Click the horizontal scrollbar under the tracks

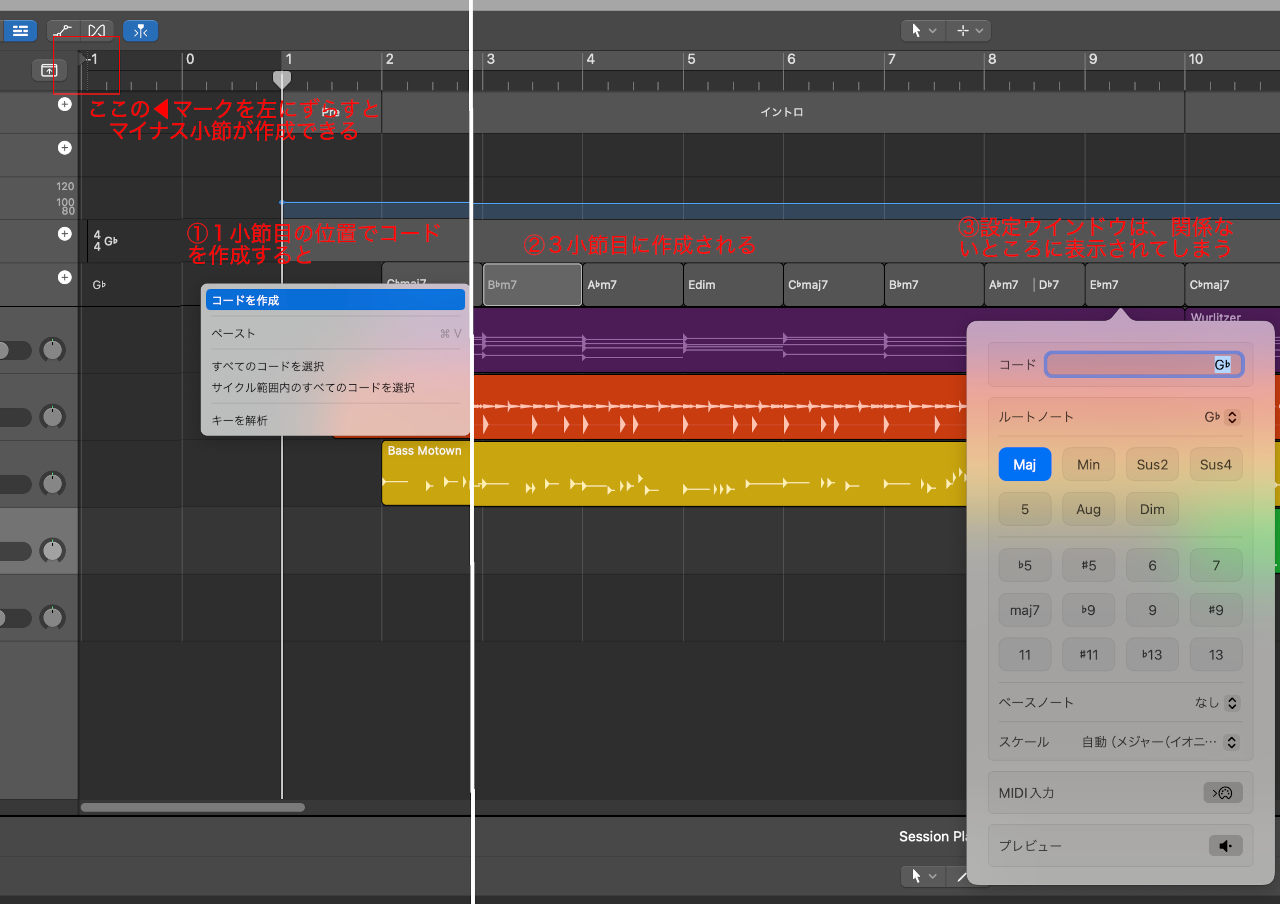click(x=193, y=807)
